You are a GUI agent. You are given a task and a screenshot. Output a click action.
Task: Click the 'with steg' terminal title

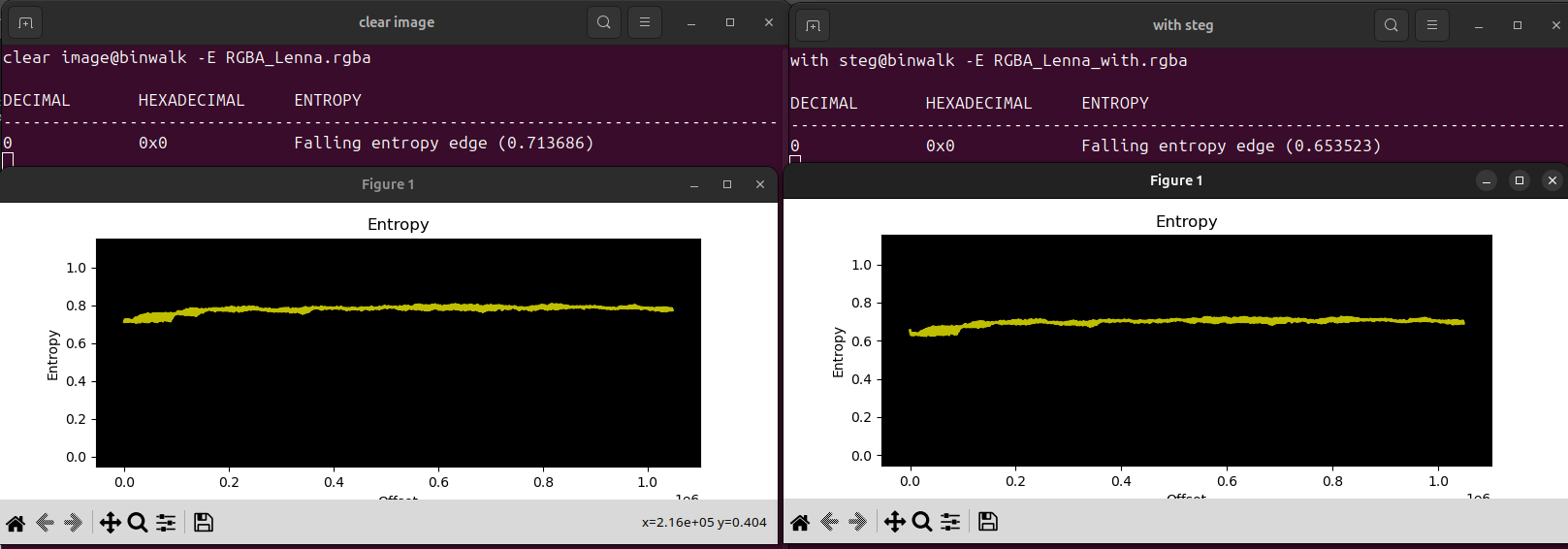pos(1183,25)
